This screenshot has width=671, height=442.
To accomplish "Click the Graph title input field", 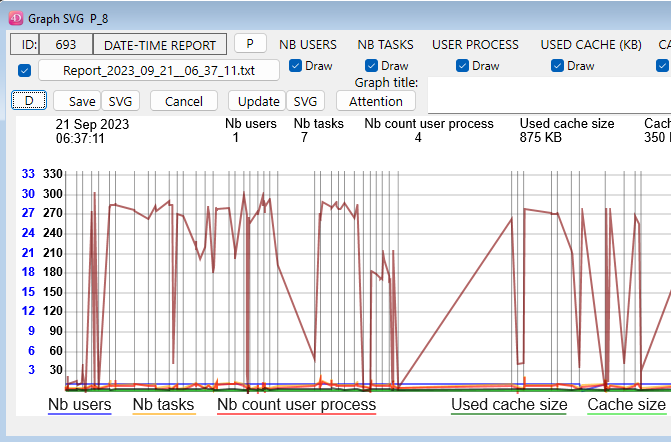I will click(548, 98).
